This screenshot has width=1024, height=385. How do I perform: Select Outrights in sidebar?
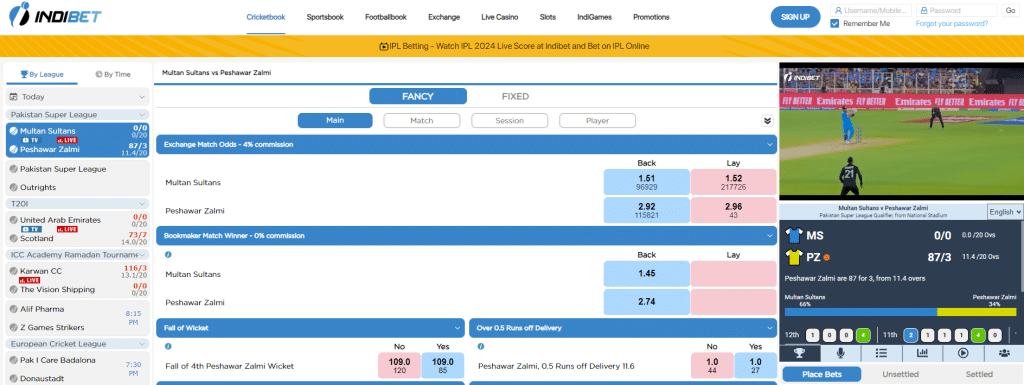tap(38, 187)
